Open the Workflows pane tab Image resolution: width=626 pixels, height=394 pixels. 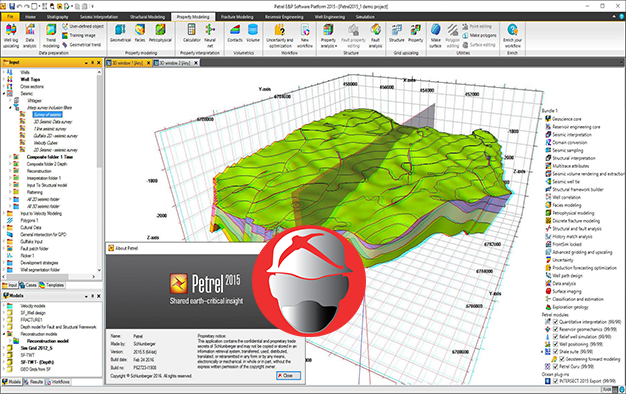tap(58, 382)
